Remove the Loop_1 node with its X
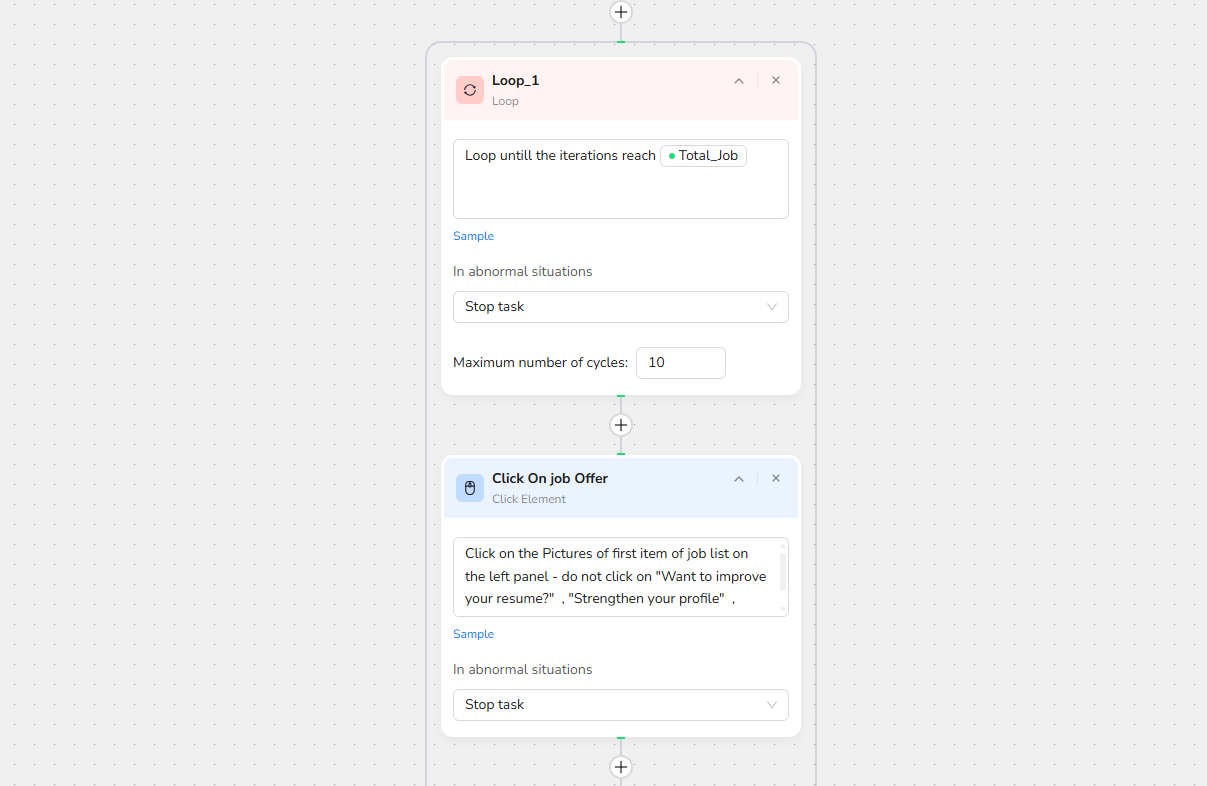 [x=776, y=80]
